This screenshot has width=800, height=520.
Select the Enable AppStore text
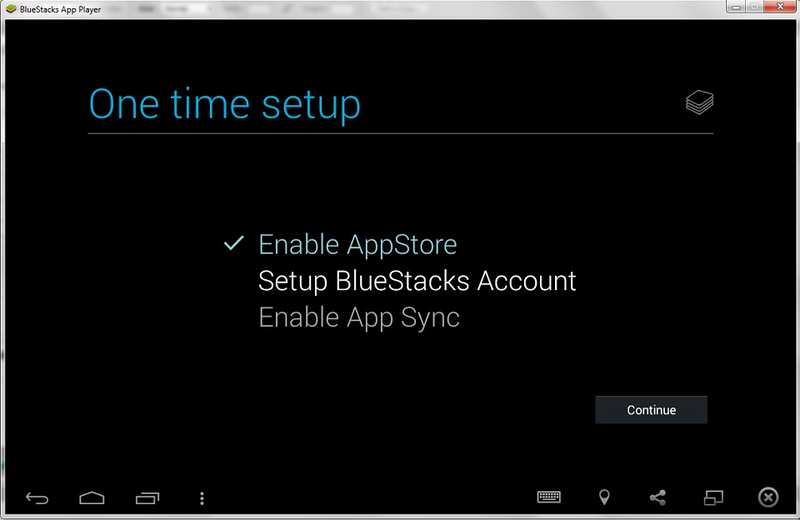coord(358,244)
